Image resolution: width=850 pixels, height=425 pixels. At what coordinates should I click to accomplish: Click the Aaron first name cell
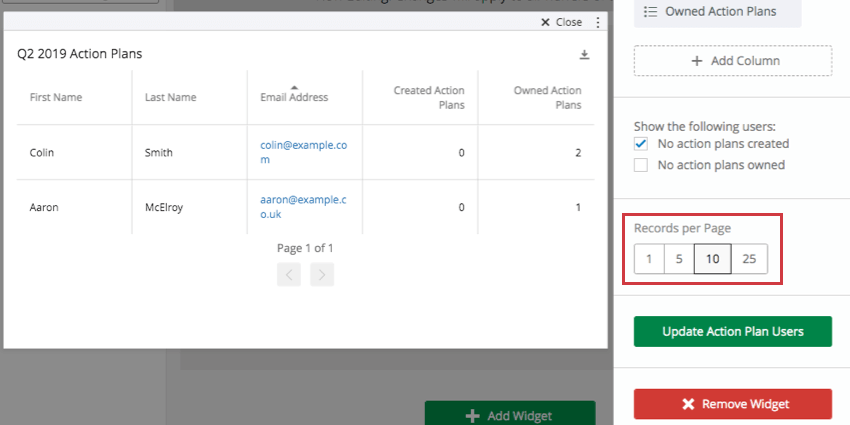coord(44,207)
